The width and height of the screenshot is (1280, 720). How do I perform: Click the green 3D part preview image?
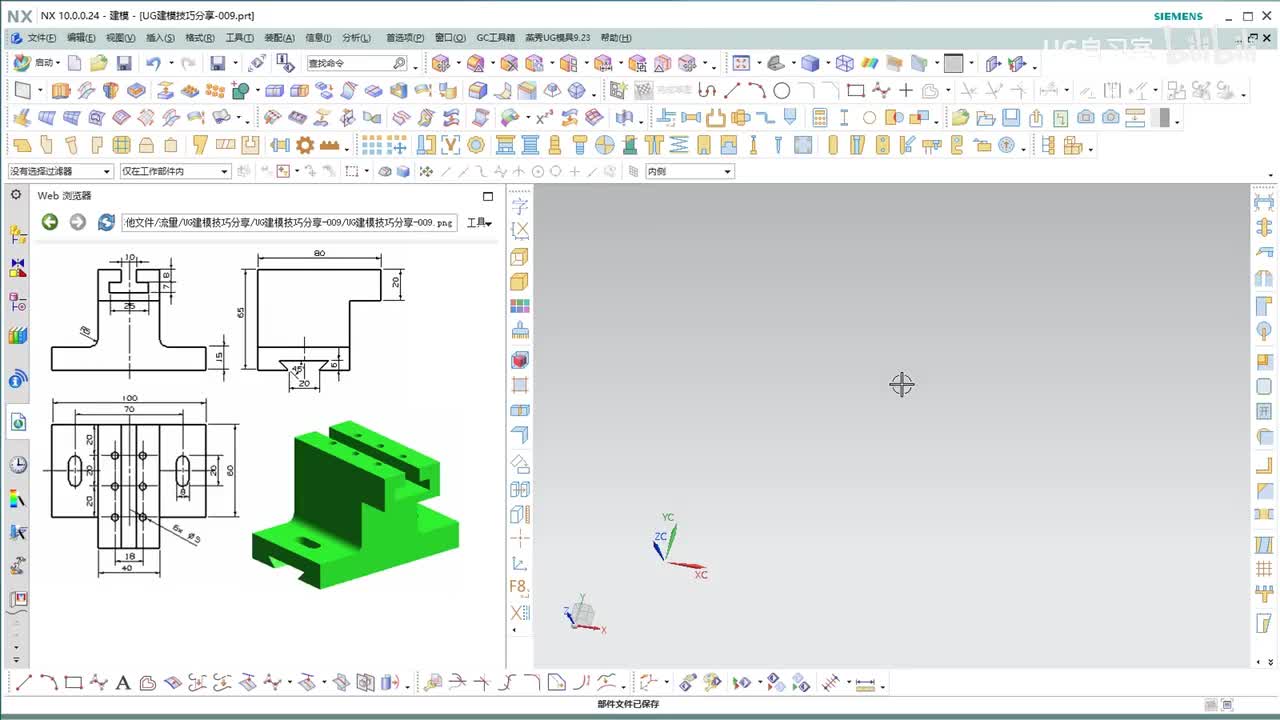(x=356, y=504)
